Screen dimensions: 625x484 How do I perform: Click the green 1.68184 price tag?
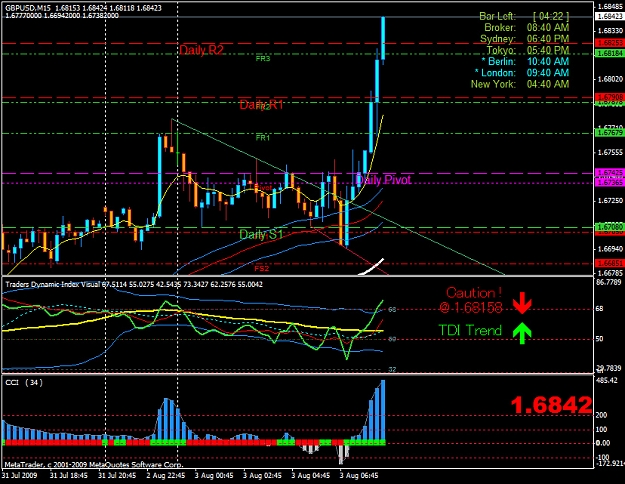(609, 53)
